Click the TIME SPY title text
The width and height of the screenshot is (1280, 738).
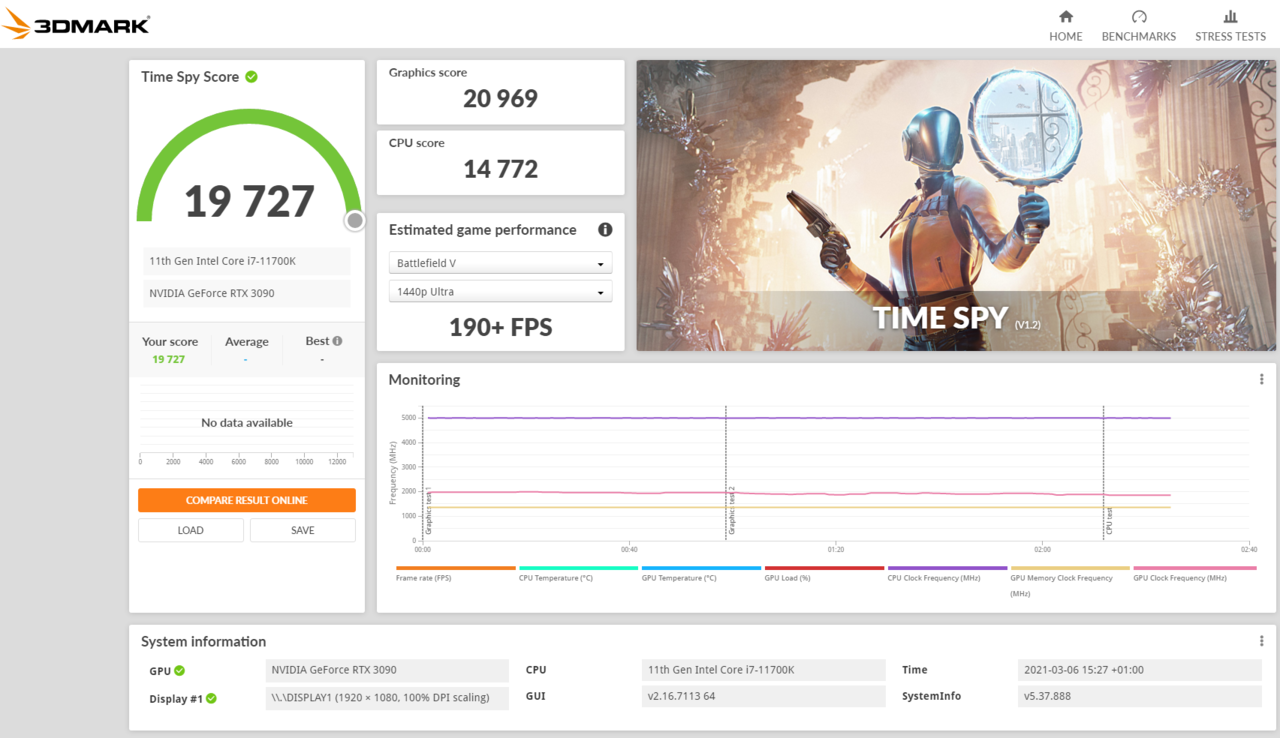tap(942, 319)
